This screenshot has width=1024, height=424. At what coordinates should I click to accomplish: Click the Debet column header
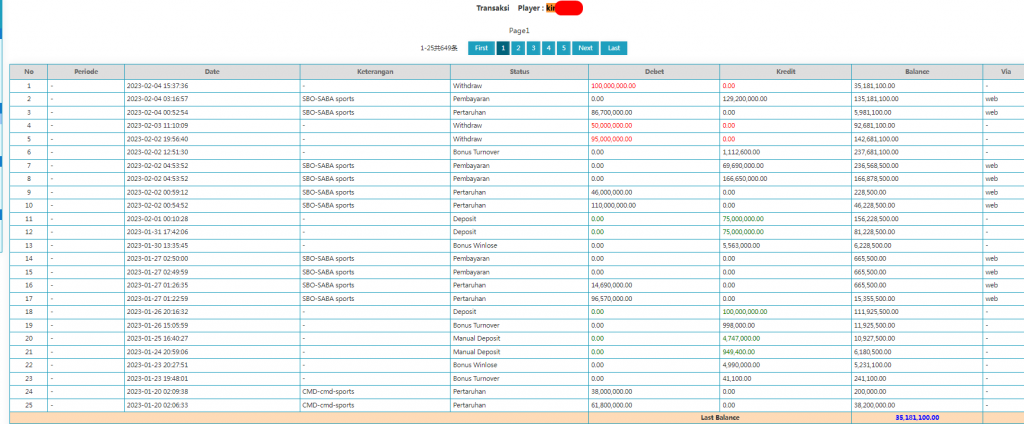[x=654, y=72]
